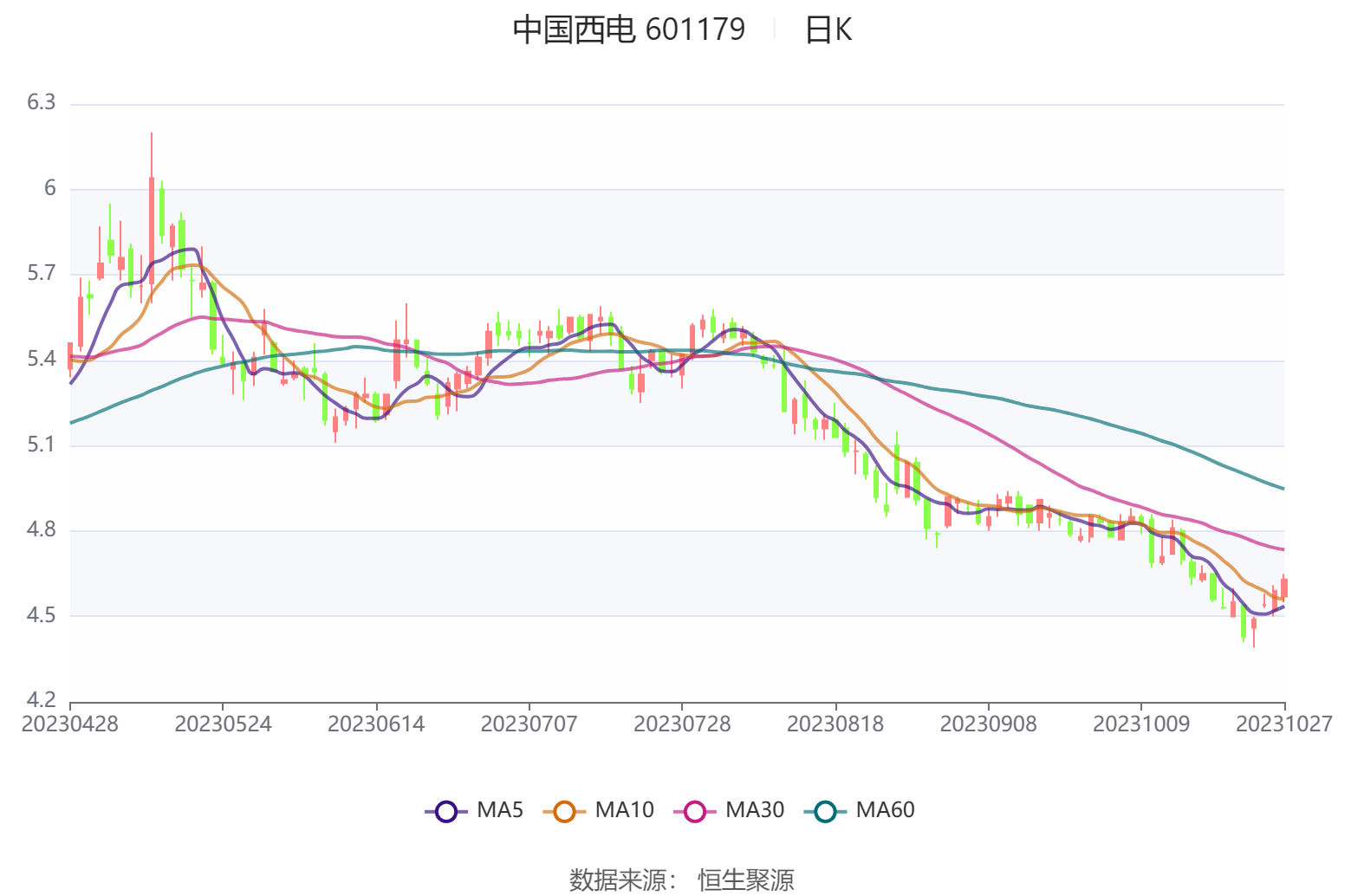
Task: Toggle the MA5 legend entry
Action: coord(475,811)
